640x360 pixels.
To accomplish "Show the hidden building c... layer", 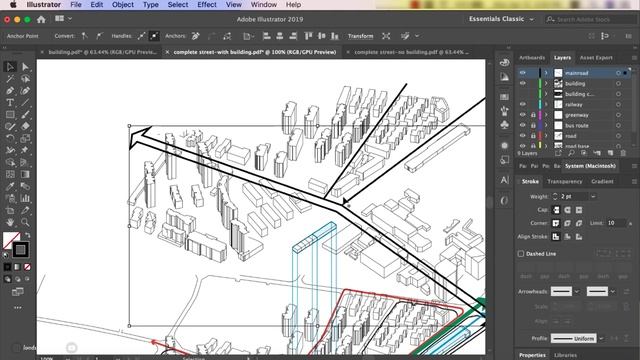I will point(522,94).
